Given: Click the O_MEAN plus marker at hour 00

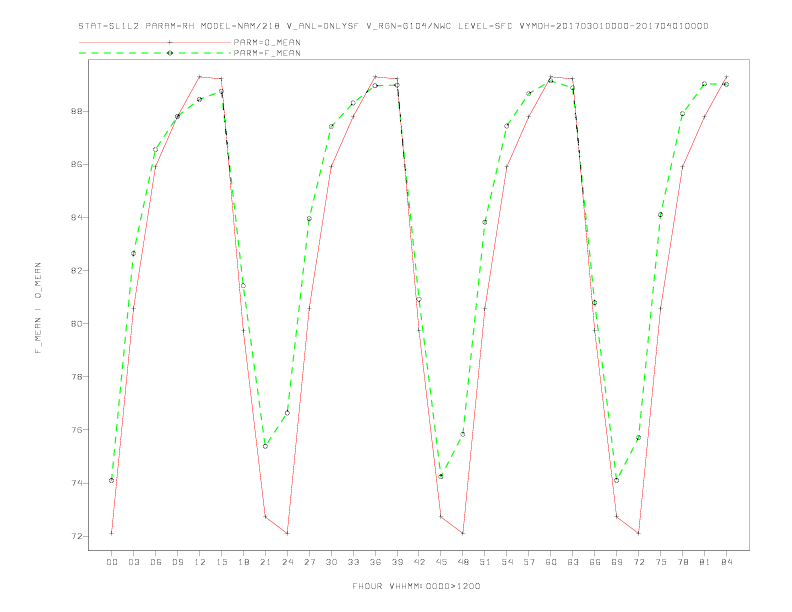Looking at the screenshot, I should pyautogui.click(x=112, y=533).
